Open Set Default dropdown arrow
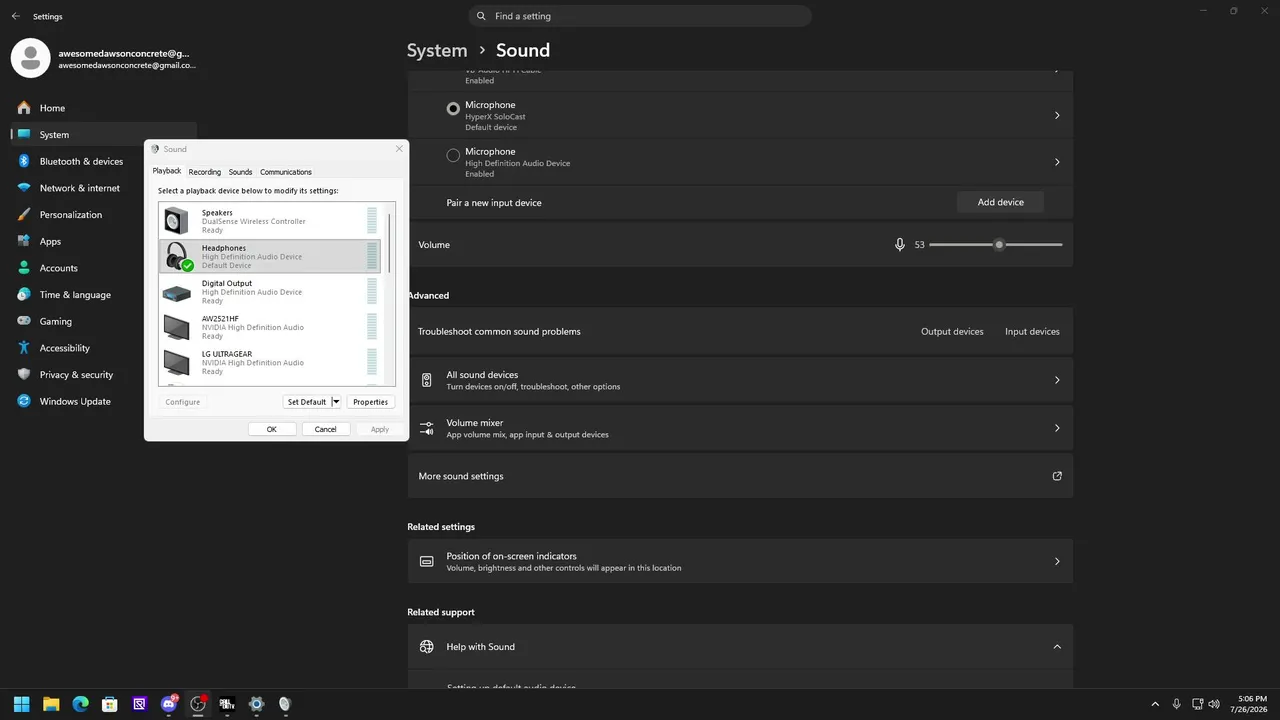Screen dimensions: 1280x720 pos(336,402)
